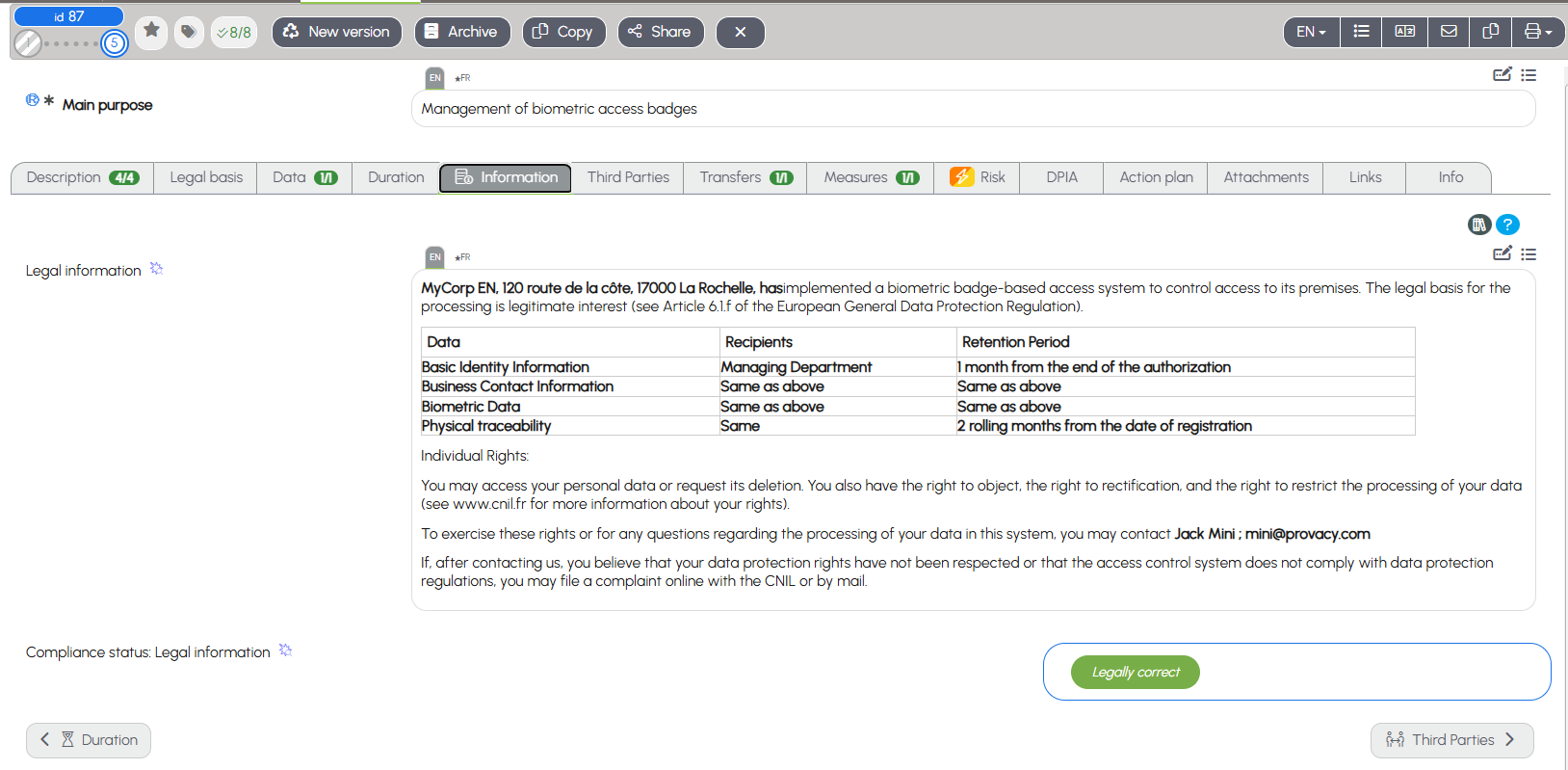Click the sparkle icon beside Legal information label
Viewport: 1568px width, 770px height.
tap(156, 269)
